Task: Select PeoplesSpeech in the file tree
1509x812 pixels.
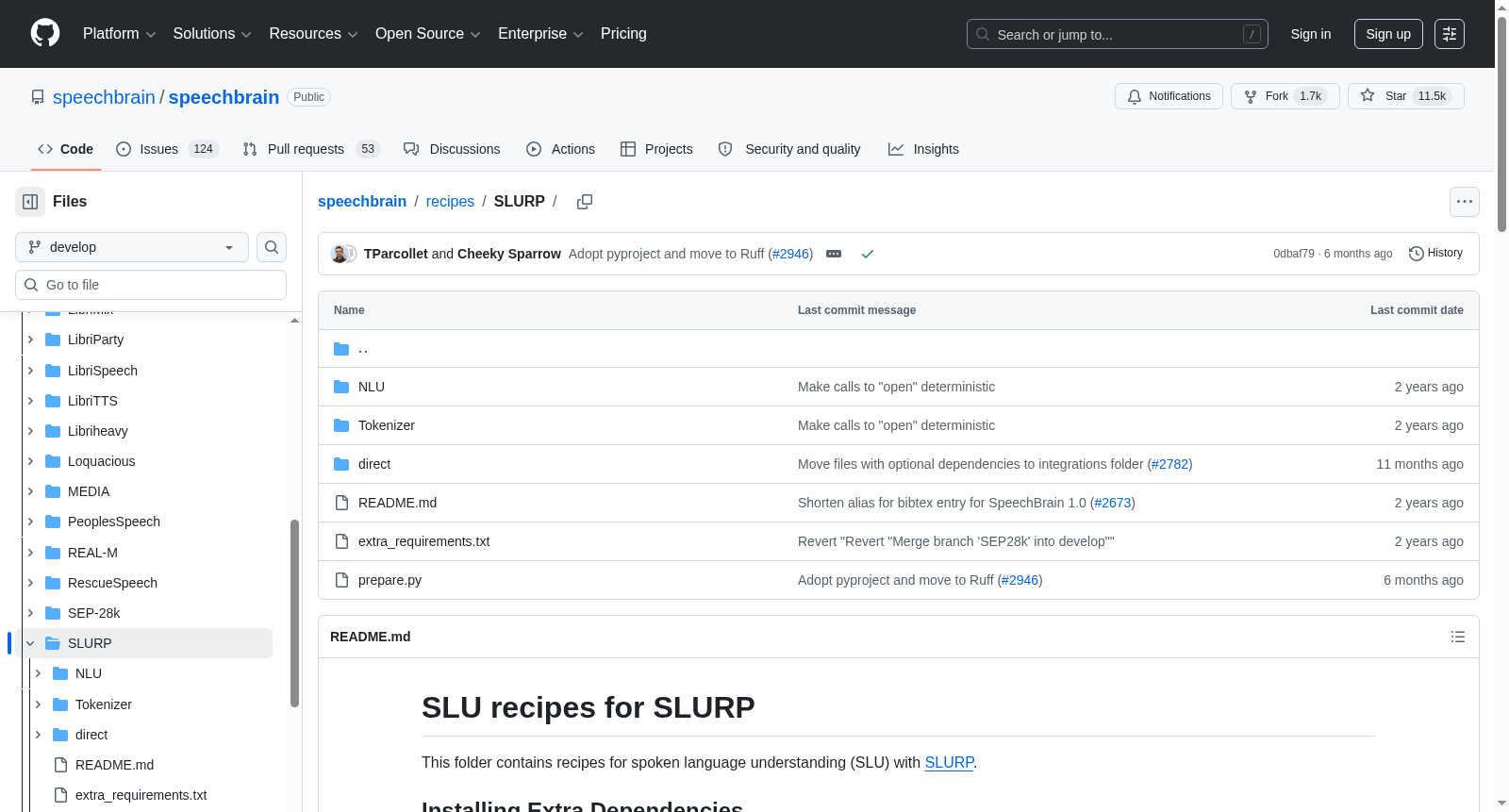Action: coord(113,522)
